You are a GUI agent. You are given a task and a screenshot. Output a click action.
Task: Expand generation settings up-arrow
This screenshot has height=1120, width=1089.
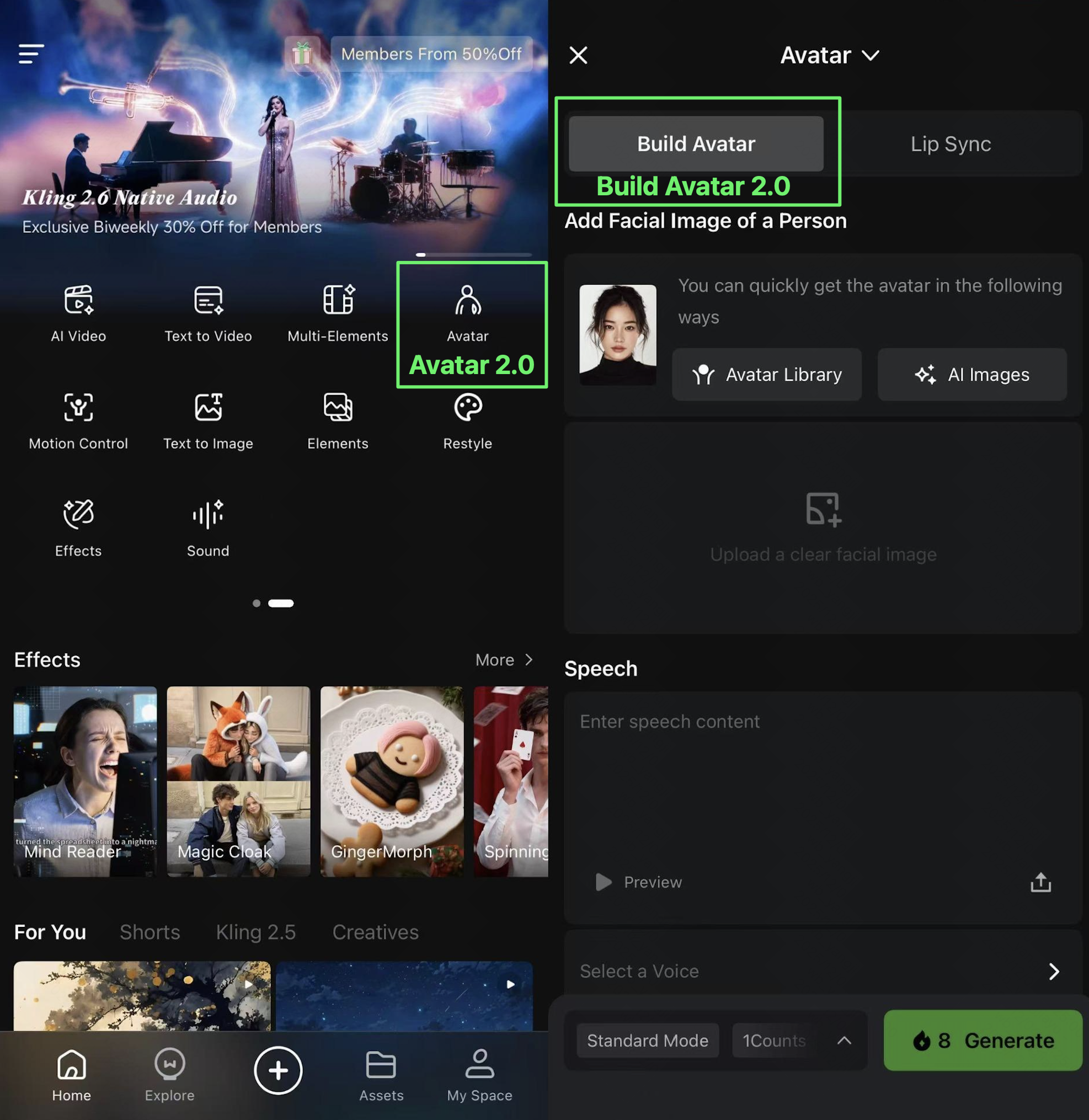point(844,1041)
